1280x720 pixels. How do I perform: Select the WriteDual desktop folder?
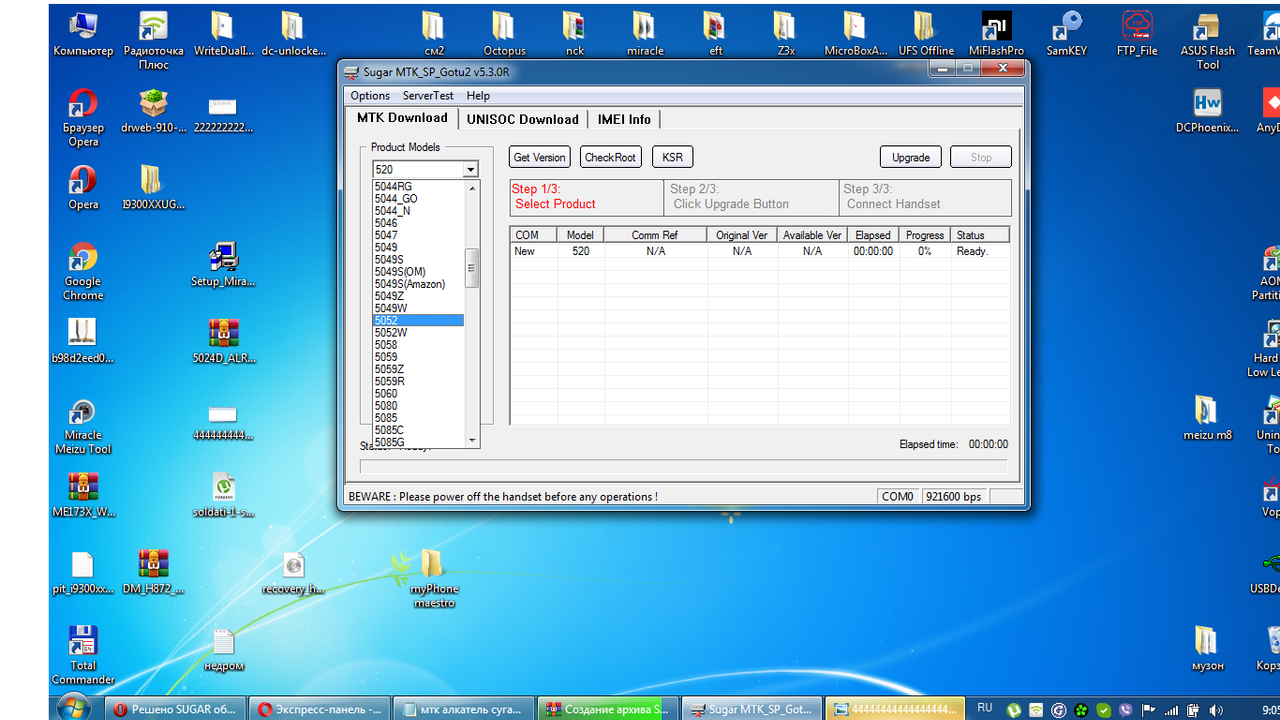pos(223,34)
